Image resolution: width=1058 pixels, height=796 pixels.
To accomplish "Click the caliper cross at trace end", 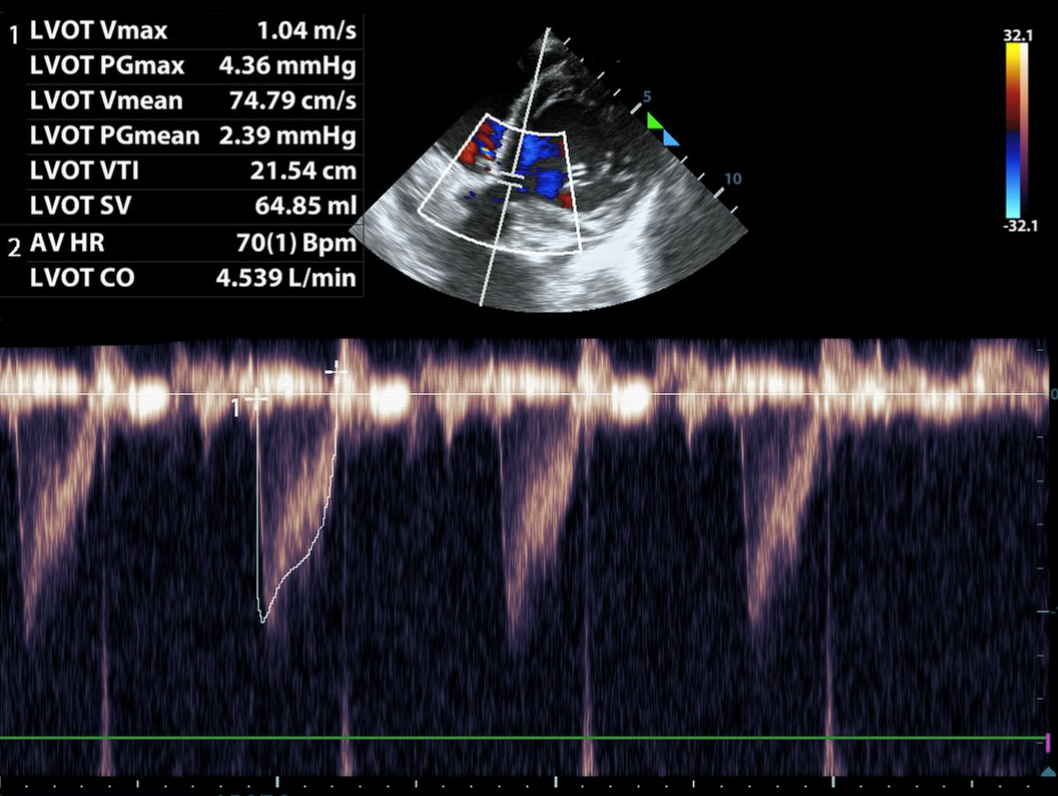I will pos(336,370).
